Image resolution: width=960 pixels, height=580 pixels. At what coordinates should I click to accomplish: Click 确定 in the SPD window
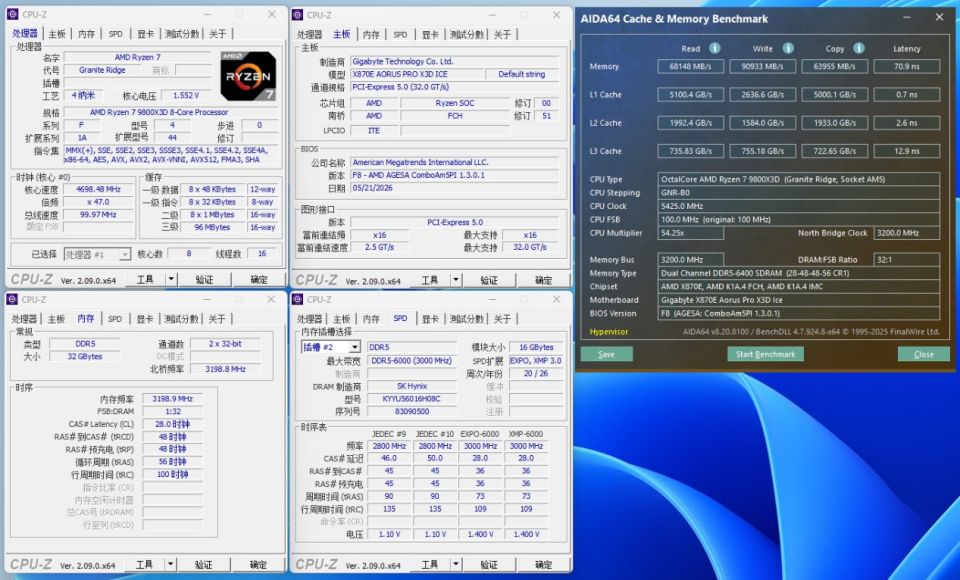click(x=544, y=564)
